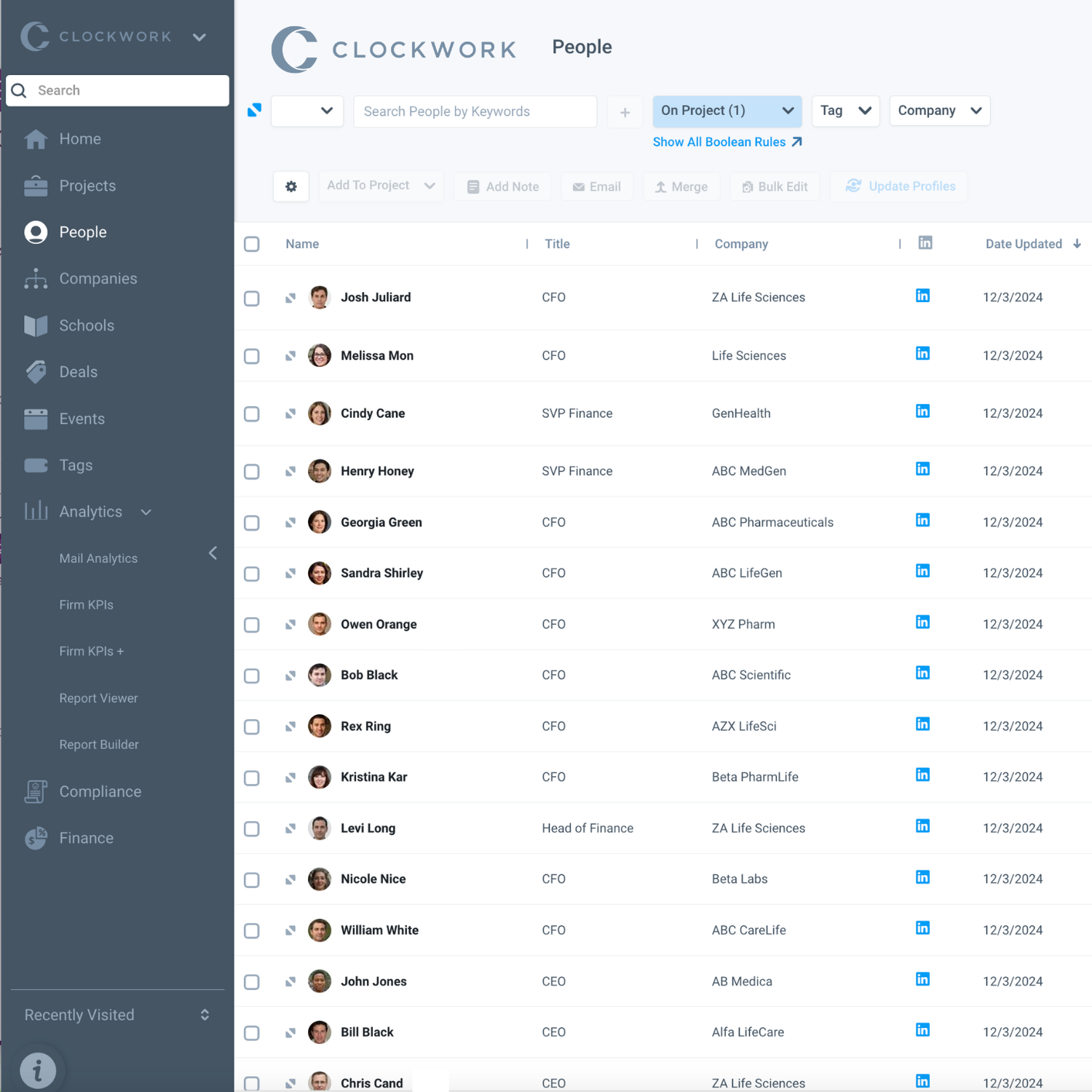Collapse the Analytics section chevron
The height and width of the screenshot is (1092, 1092).
point(146,512)
